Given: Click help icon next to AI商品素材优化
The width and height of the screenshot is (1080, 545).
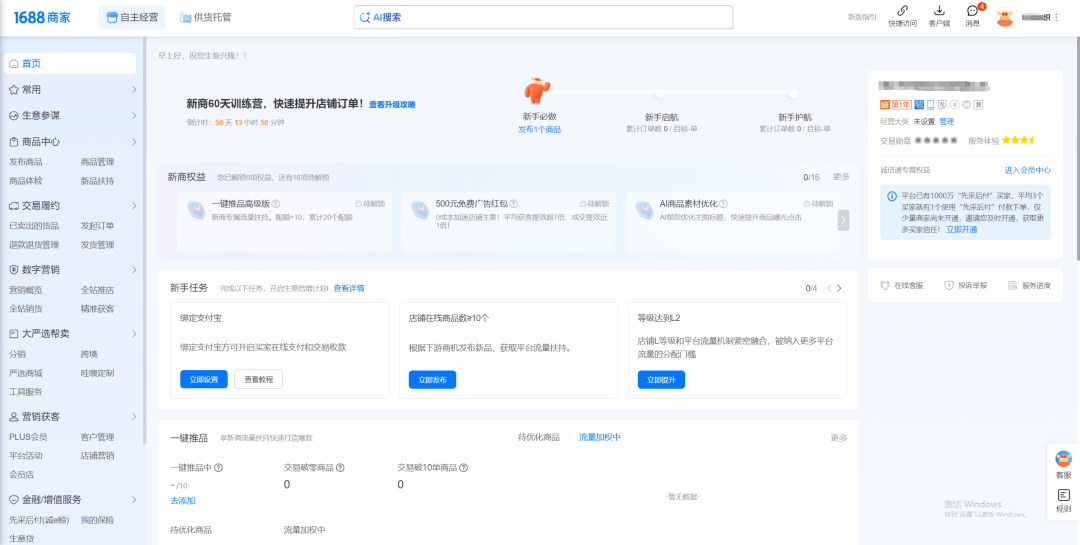Looking at the screenshot, I should click(723, 204).
